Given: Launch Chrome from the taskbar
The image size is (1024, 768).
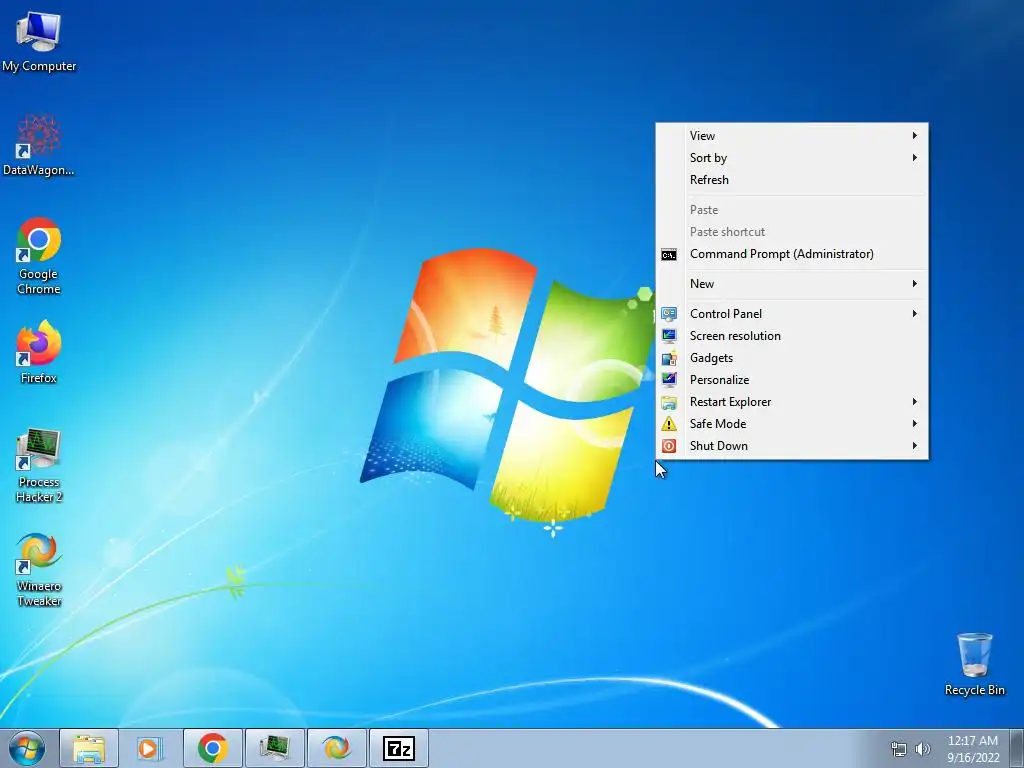Looking at the screenshot, I should click(212, 748).
